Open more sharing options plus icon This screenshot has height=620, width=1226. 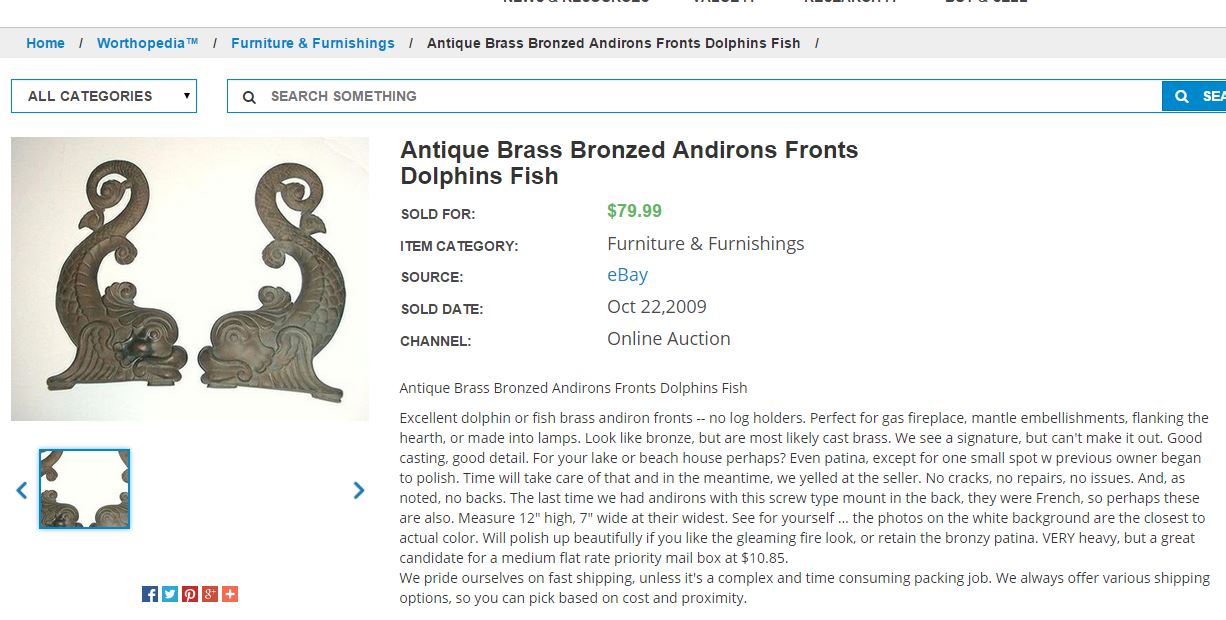pos(230,594)
